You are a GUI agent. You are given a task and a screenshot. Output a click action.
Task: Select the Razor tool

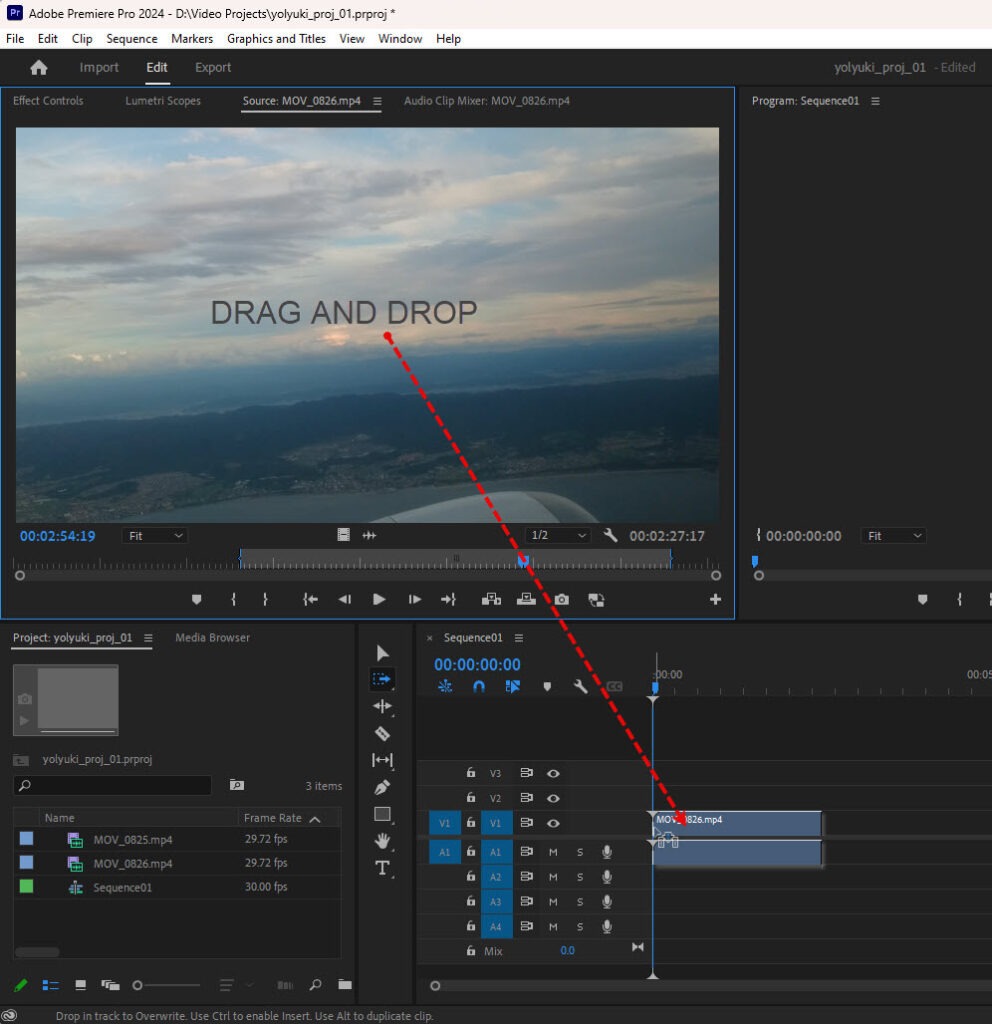point(382,733)
